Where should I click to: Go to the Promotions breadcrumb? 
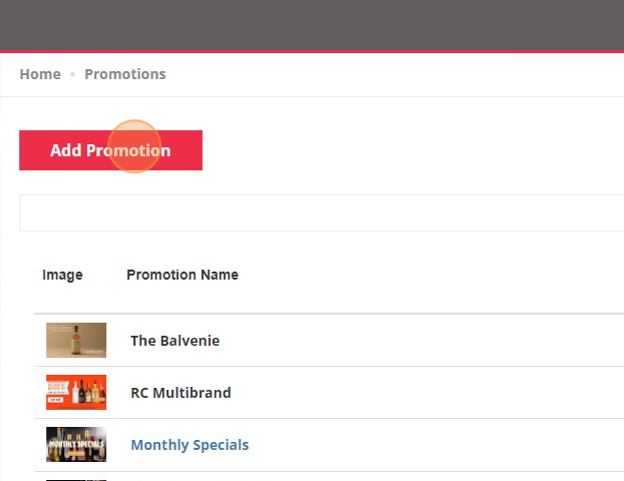click(x=125, y=74)
